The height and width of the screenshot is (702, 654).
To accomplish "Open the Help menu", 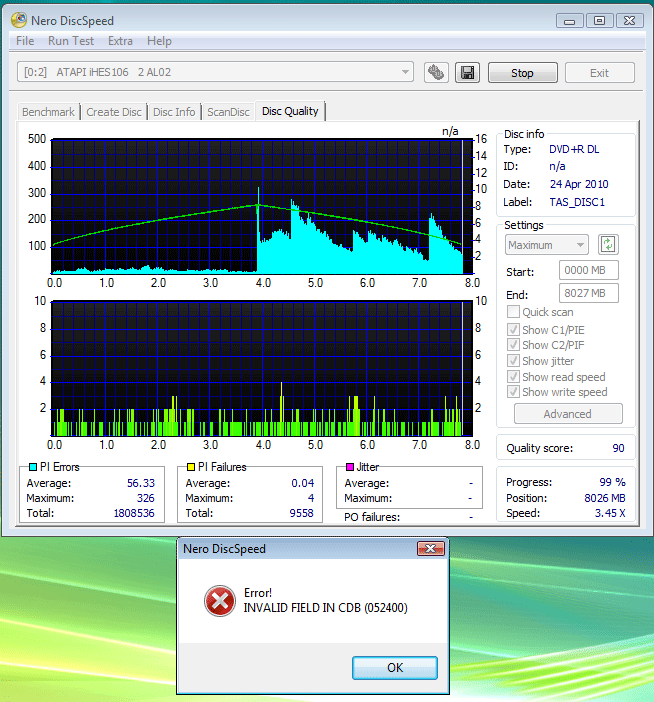I will coord(159,41).
